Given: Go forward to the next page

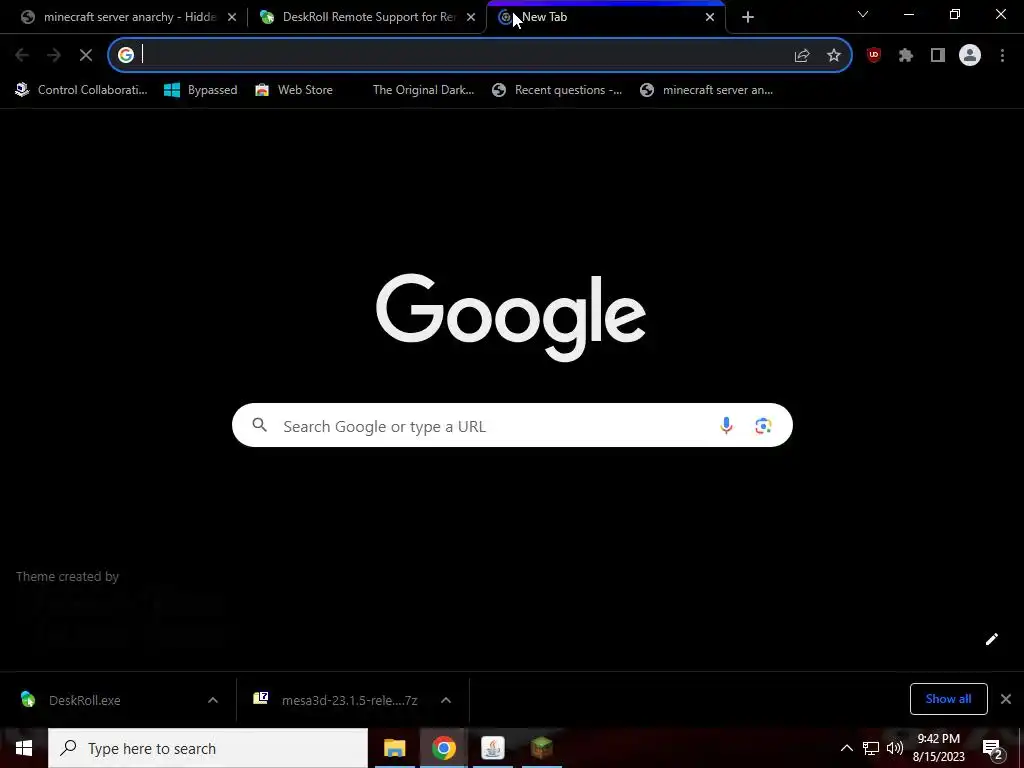Looking at the screenshot, I should 54,56.
